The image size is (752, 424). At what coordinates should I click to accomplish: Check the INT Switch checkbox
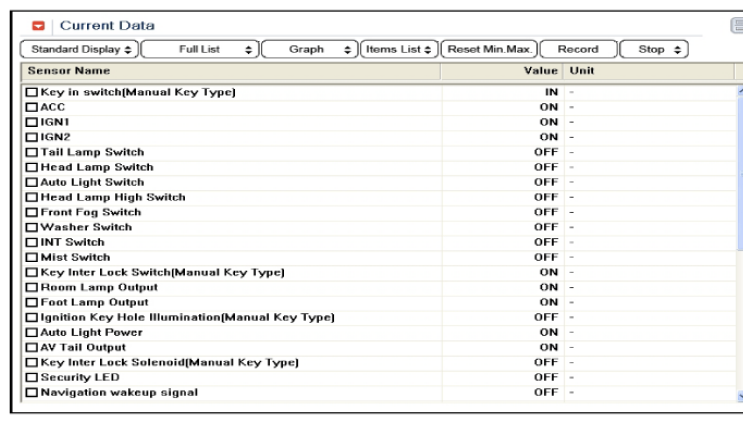pyautogui.click(x=32, y=242)
